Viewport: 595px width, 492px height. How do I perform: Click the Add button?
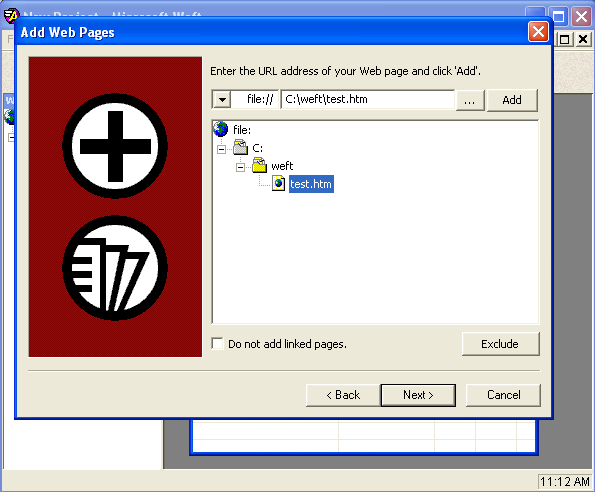pos(512,100)
